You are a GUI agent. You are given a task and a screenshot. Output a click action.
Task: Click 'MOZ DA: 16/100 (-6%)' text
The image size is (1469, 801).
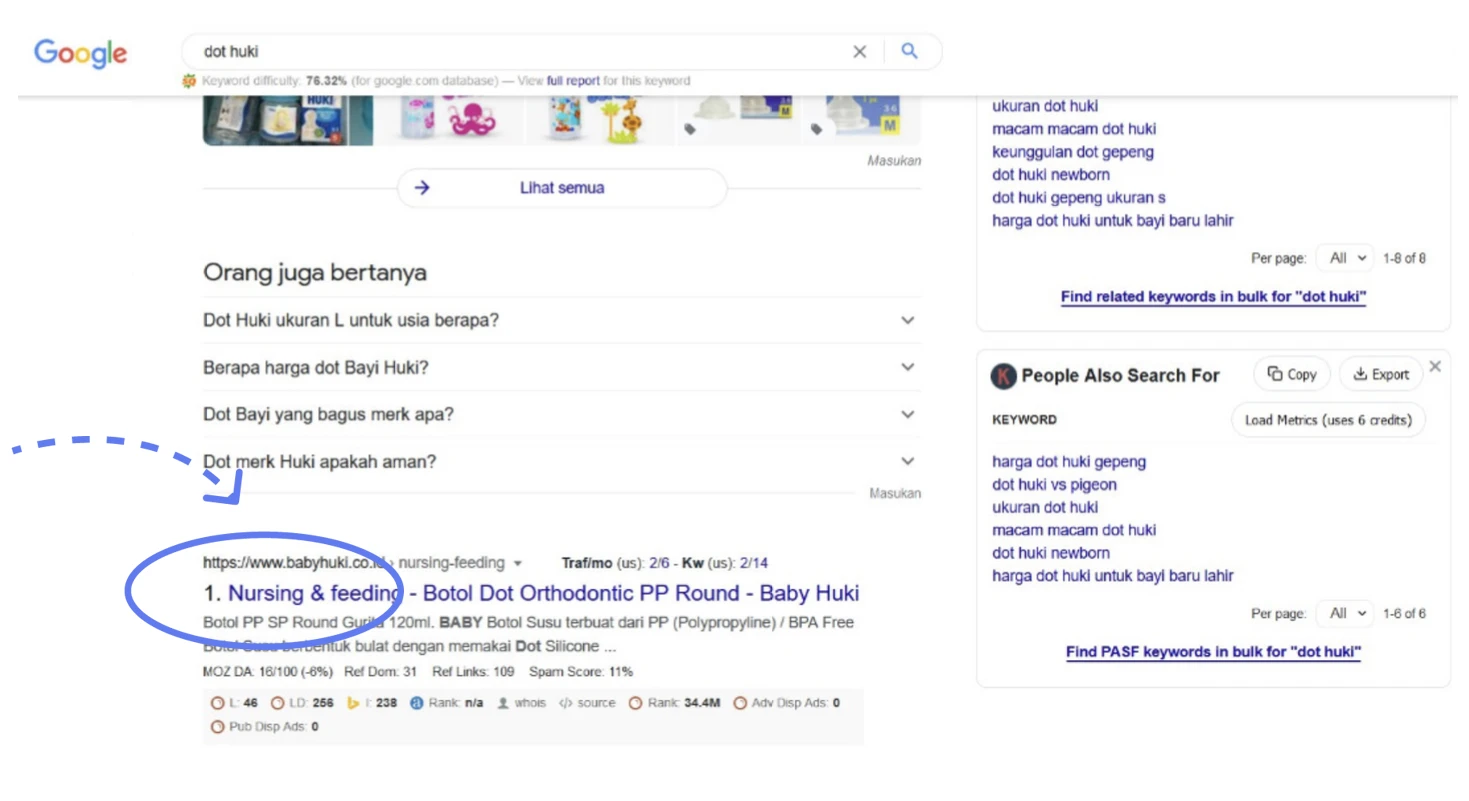click(x=268, y=671)
